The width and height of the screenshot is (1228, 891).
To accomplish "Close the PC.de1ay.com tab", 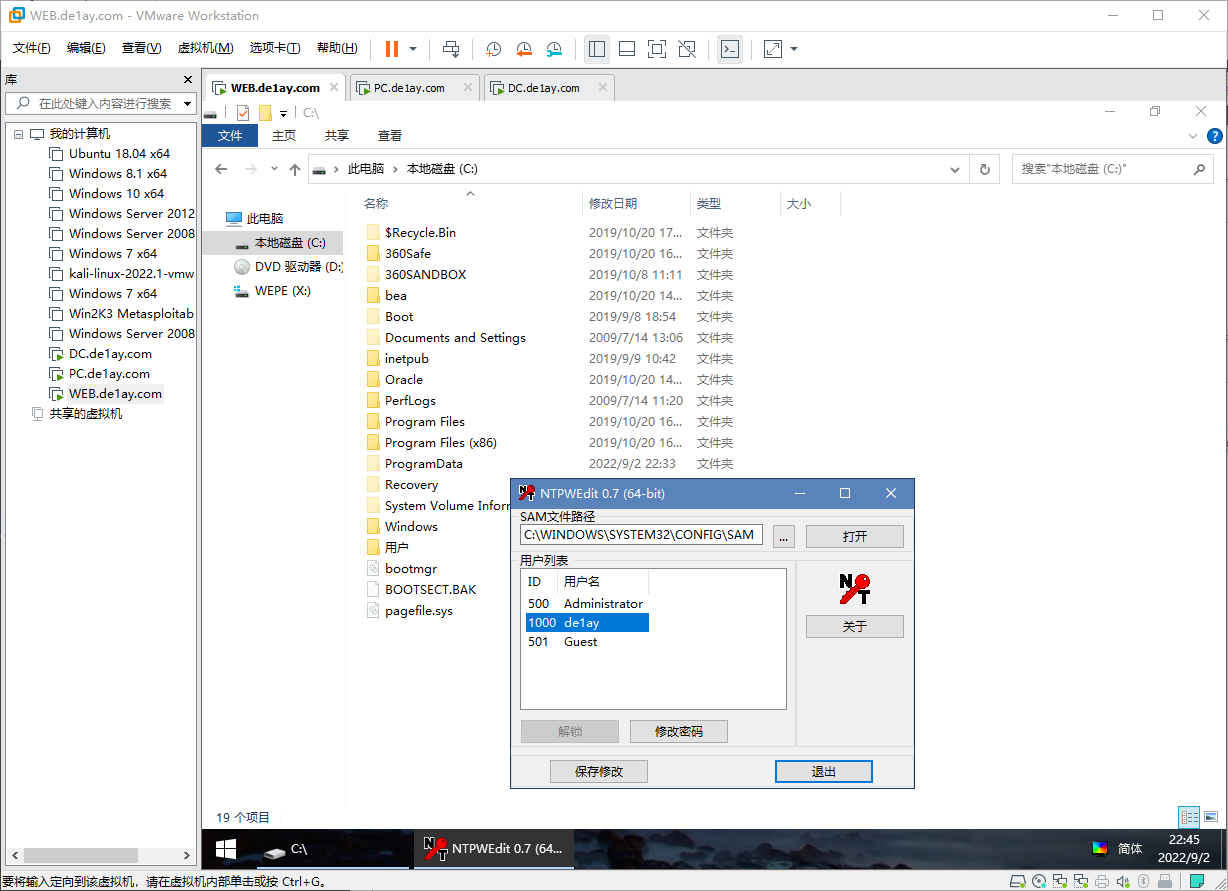I will click(467, 88).
